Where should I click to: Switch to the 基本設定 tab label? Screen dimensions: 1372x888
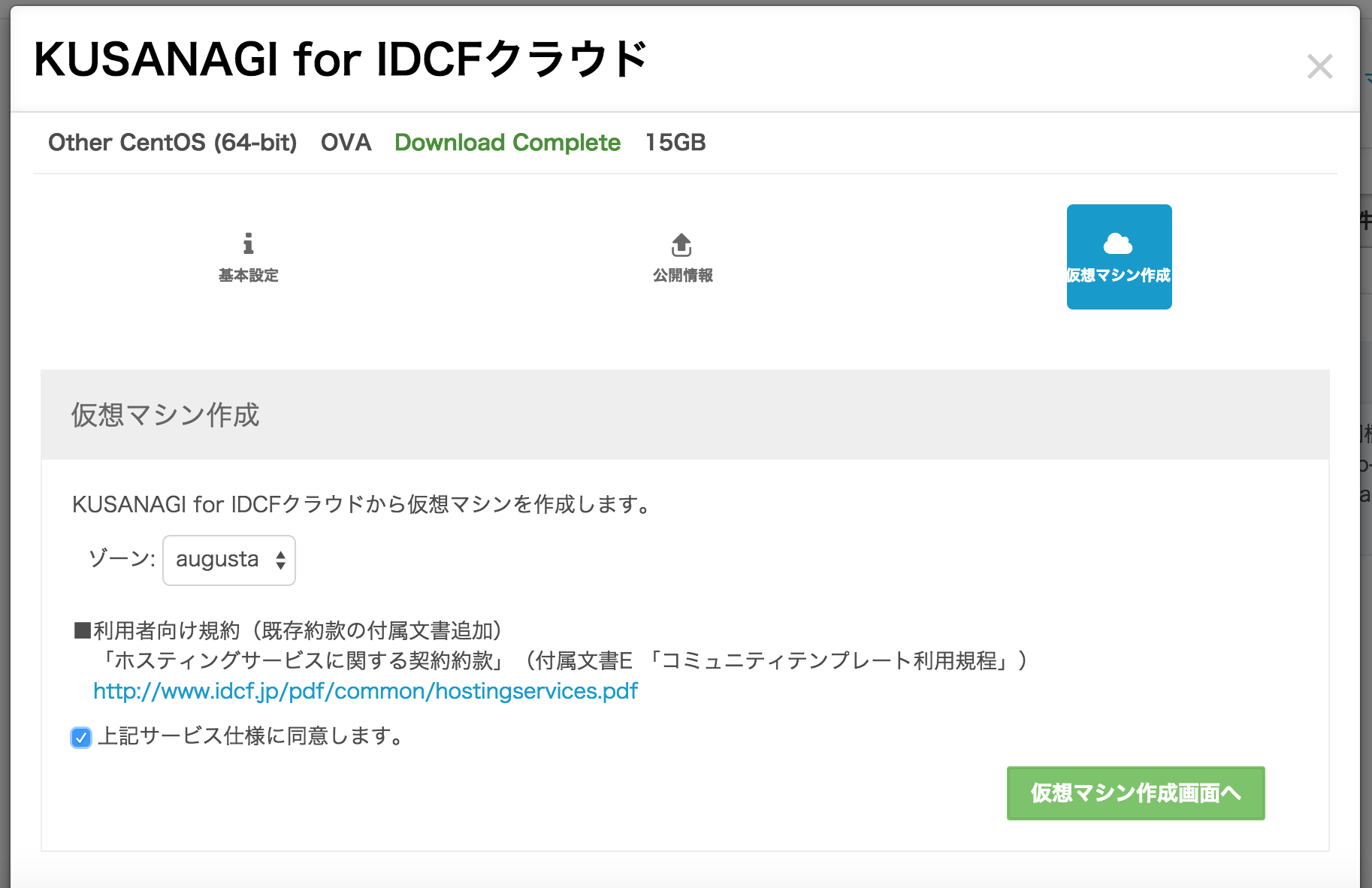pos(249,276)
